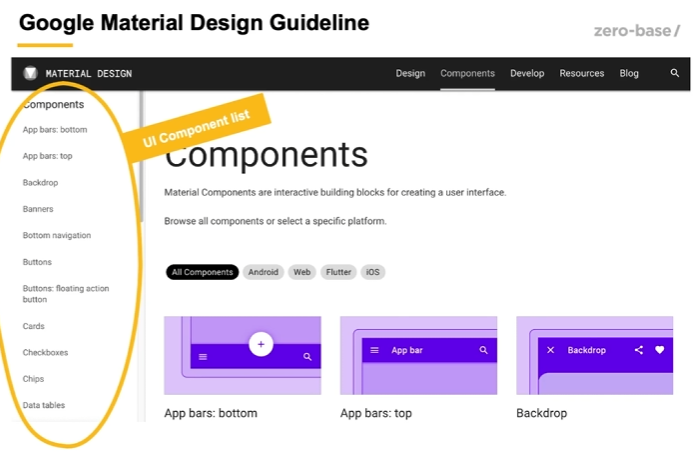Screen dimensions: 693x453
Task: Click the App bar label inside top card
Action: 407,350
